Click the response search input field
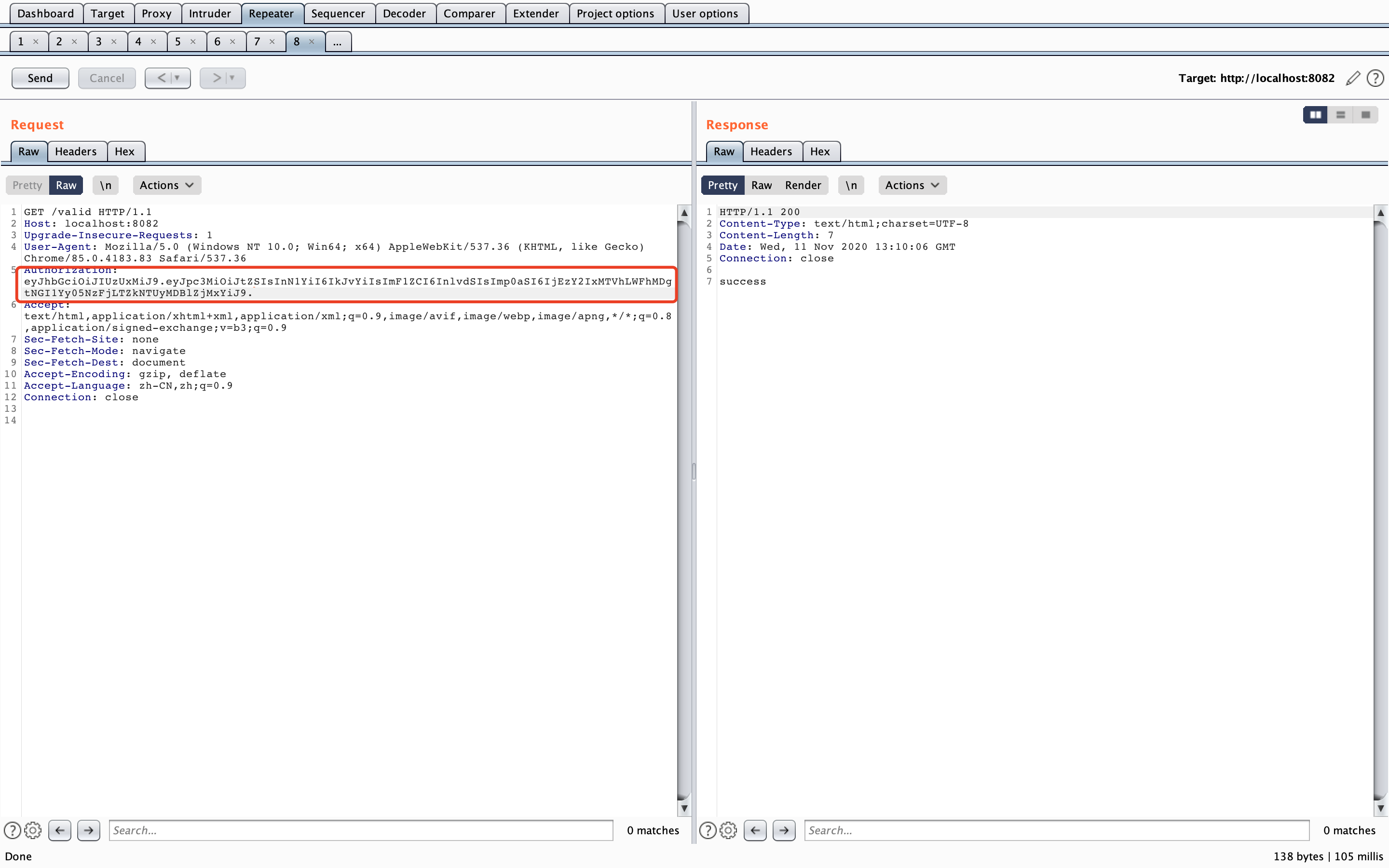Viewport: 1389px width, 868px height. point(1056,830)
